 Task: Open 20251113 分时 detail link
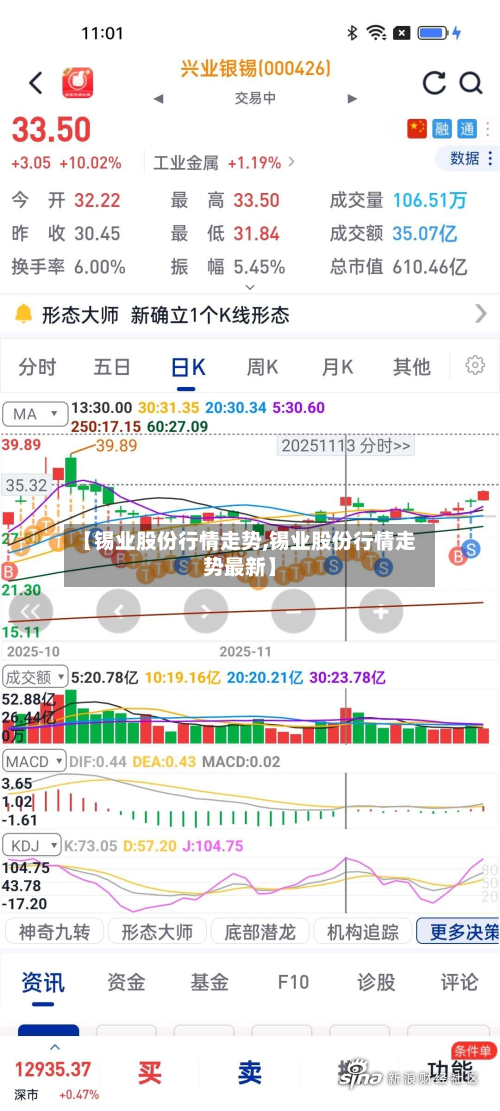pyautogui.click(x=345, y=446)
